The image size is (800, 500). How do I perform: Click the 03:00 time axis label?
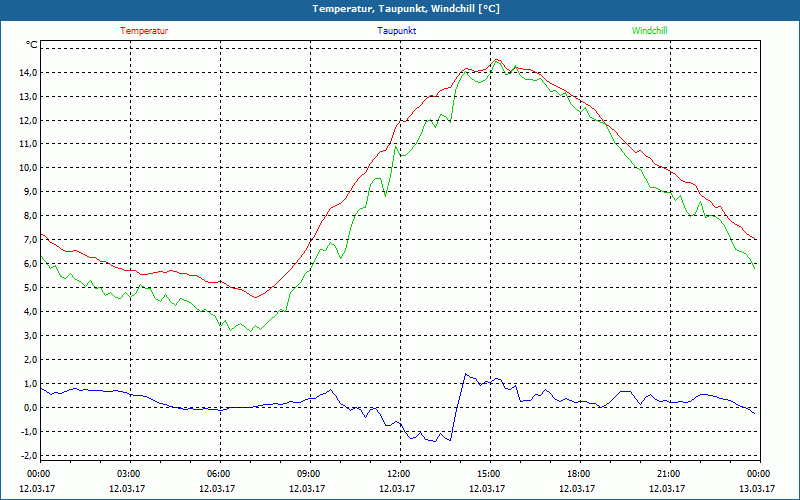130,474
